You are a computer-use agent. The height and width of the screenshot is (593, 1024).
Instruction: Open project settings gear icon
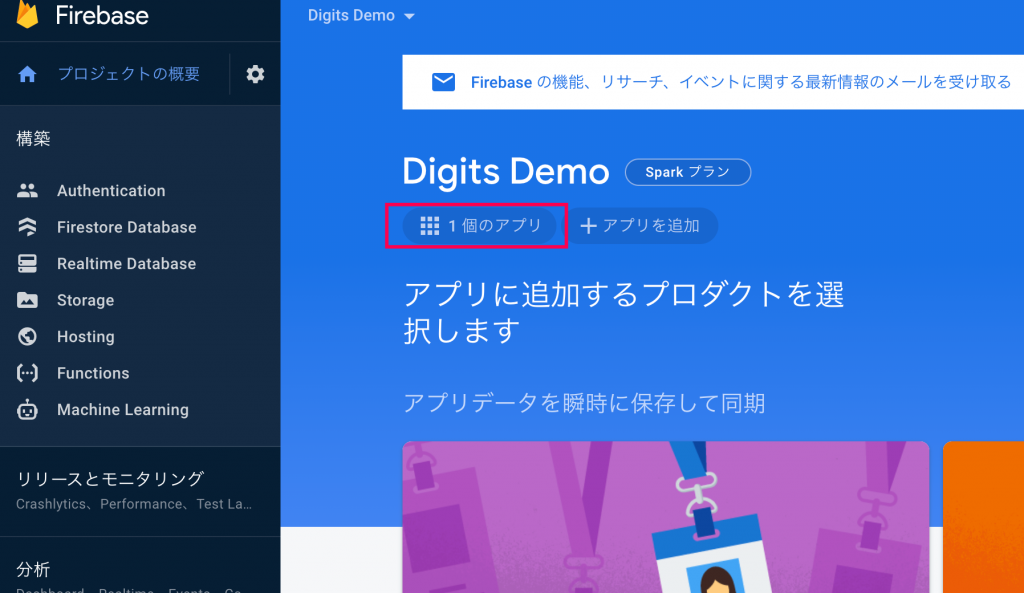255,74
